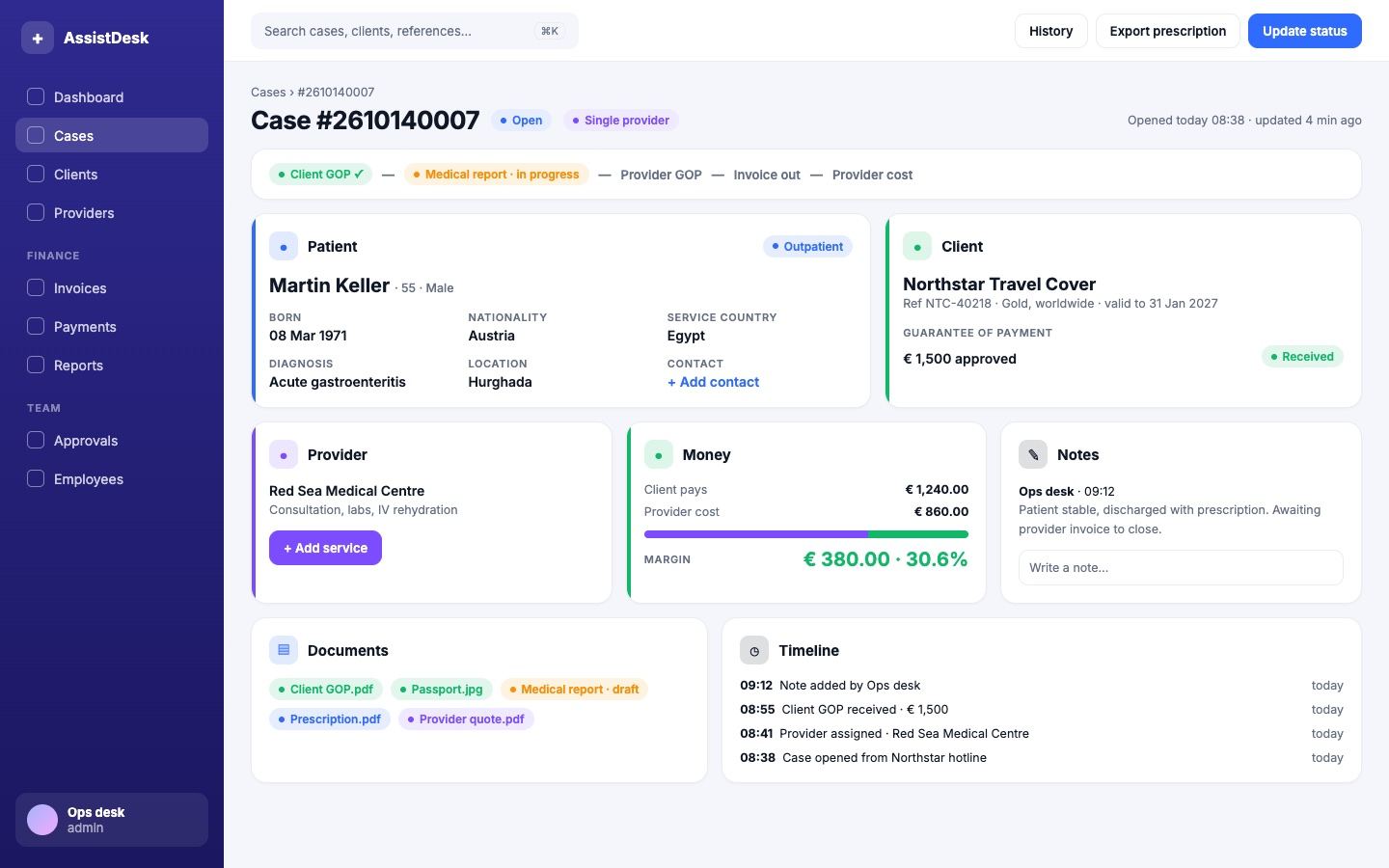Click the Patient card icon
Viewport: 1389px width, 868px height.
click(x=284, y=247)
